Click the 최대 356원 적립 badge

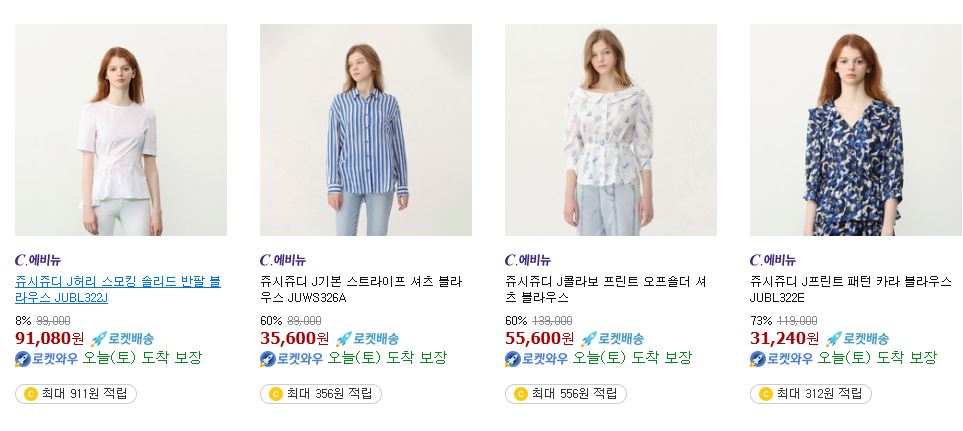pos(321,394)
